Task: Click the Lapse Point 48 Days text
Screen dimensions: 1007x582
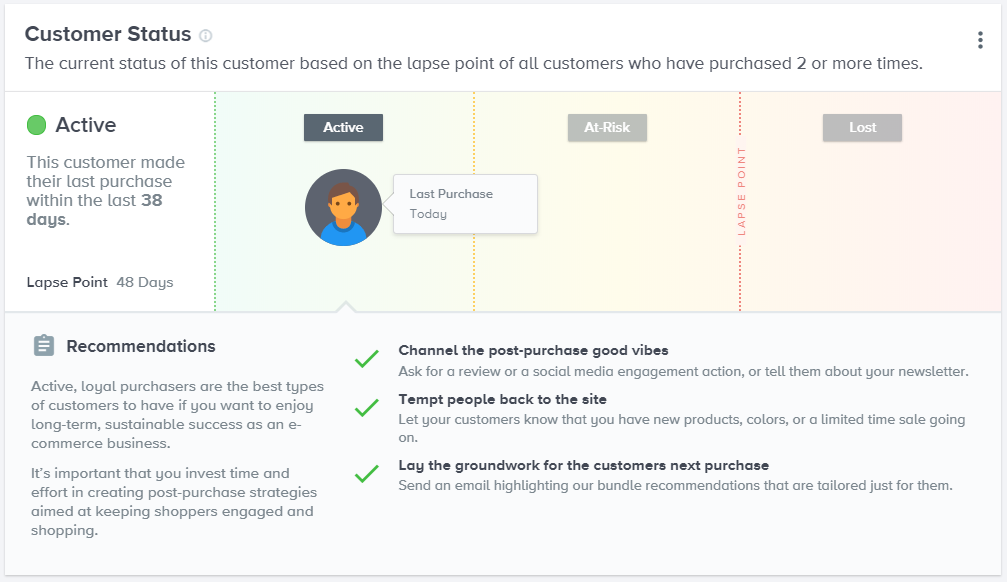Action: tap(100, 282)
